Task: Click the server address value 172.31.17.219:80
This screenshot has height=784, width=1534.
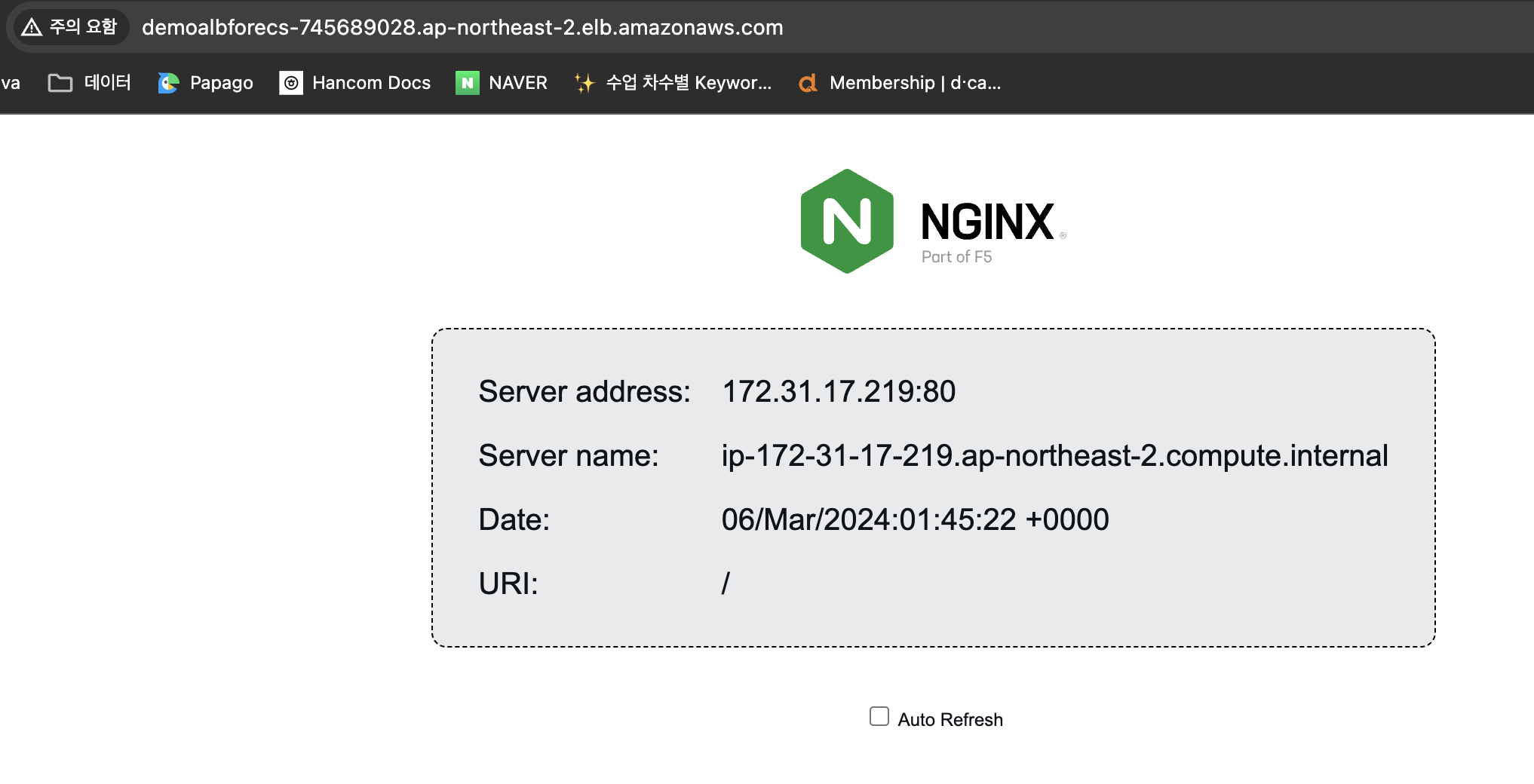Action: 838,392
